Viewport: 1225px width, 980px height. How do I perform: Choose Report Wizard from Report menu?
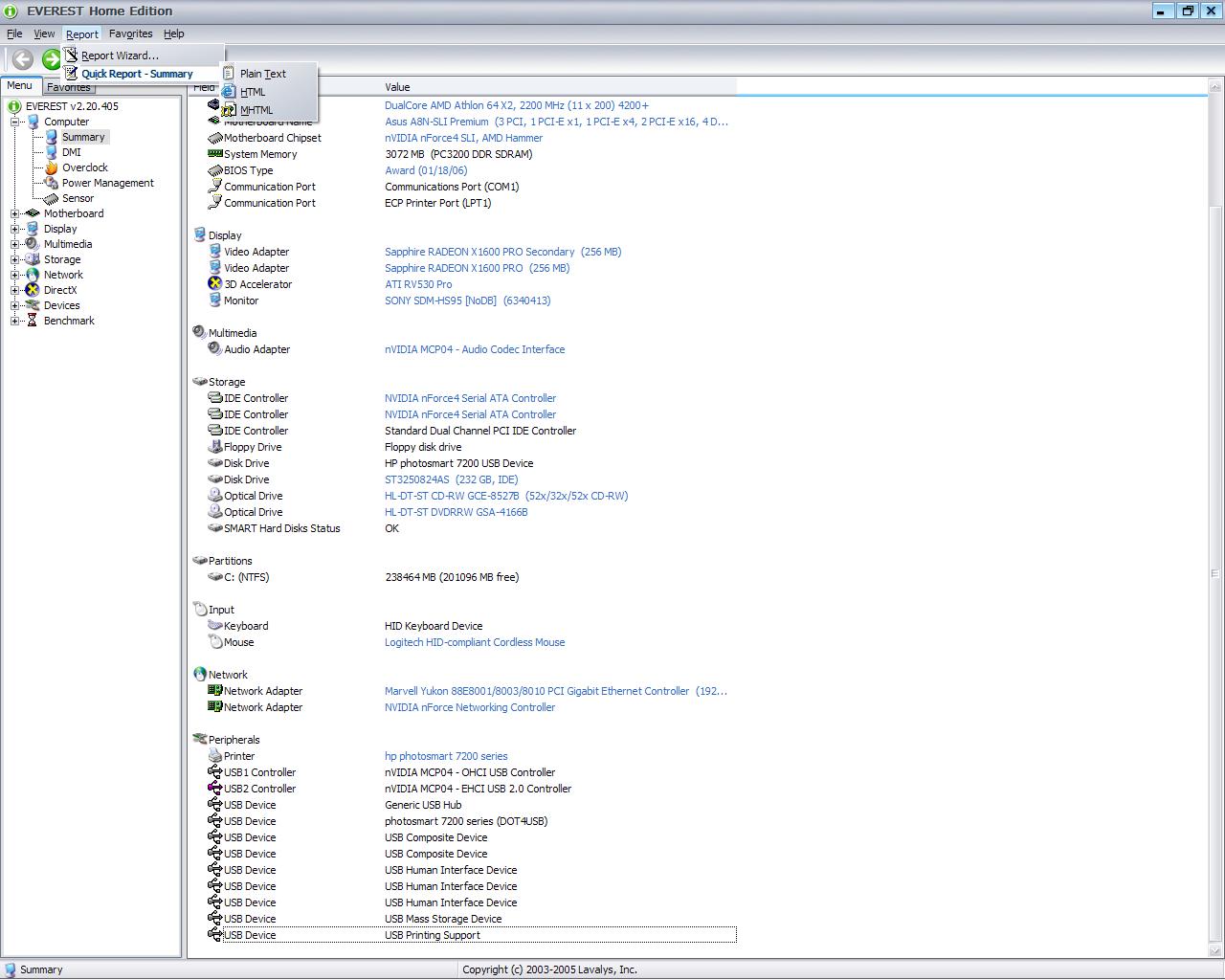pos(120,56)
